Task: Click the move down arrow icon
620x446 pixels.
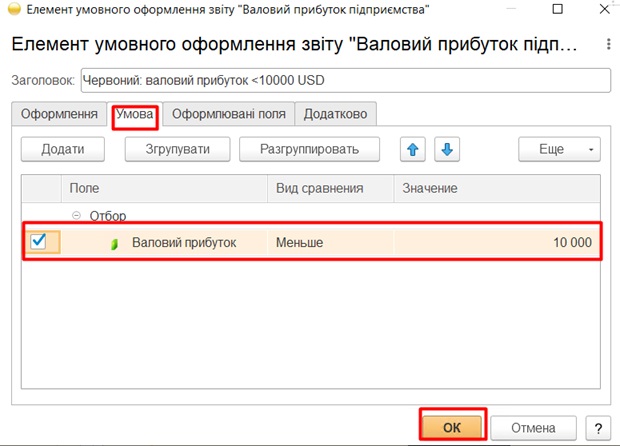Action: click(446, 149)
